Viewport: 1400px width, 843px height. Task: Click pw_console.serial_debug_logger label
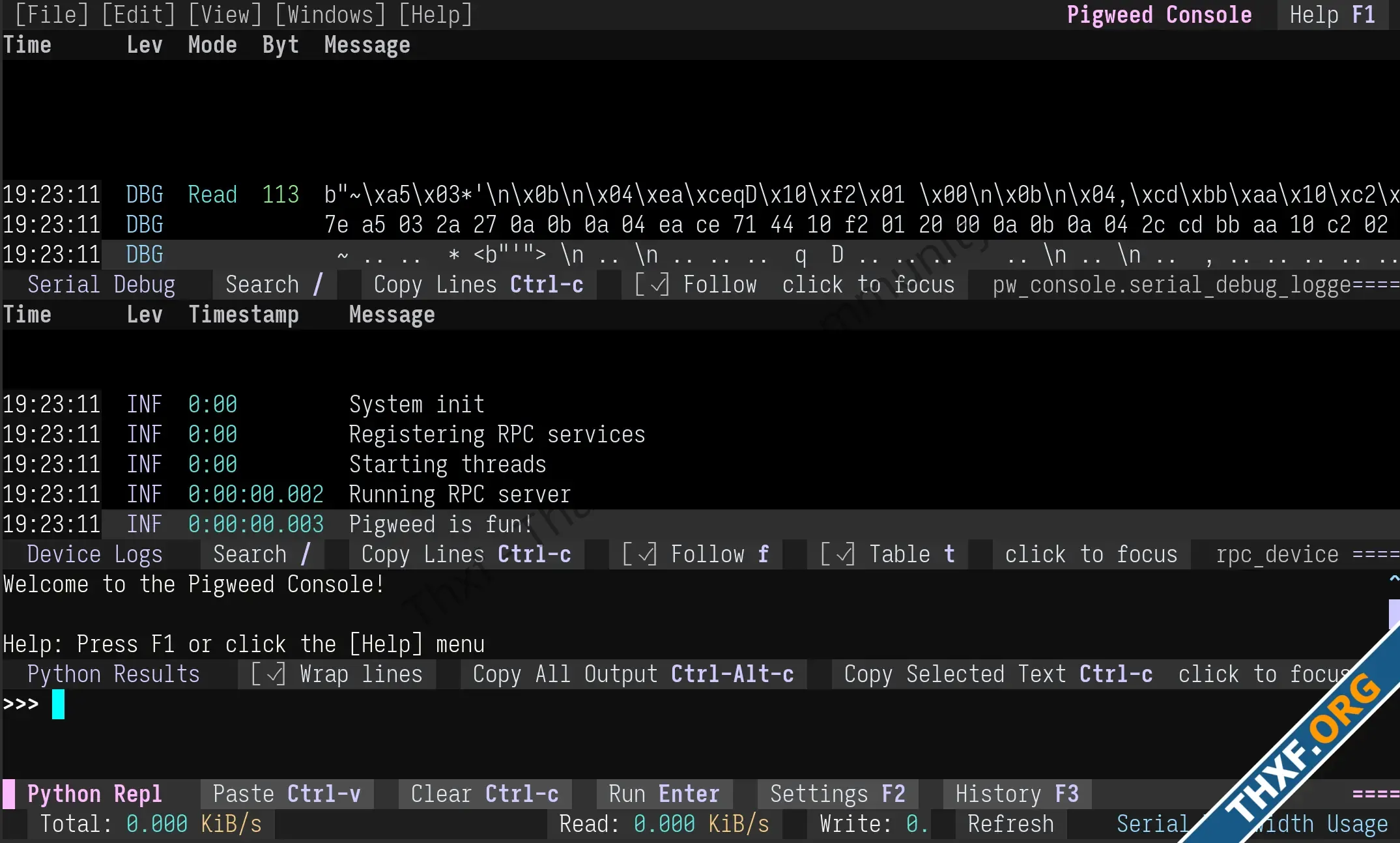tap(1172, 285)
